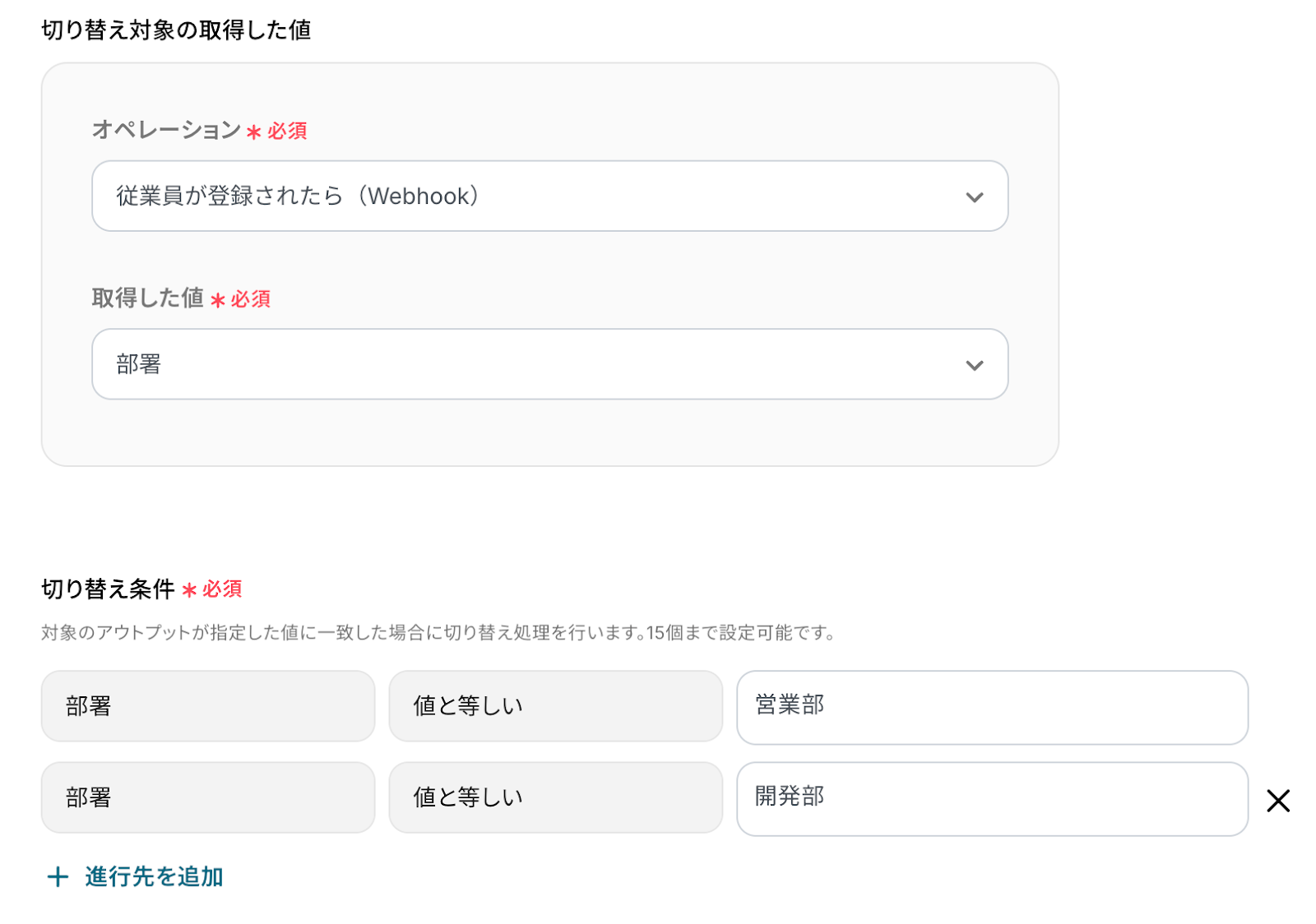
Task: Click the 進行先を追加 link
Action: pos(154,876)
